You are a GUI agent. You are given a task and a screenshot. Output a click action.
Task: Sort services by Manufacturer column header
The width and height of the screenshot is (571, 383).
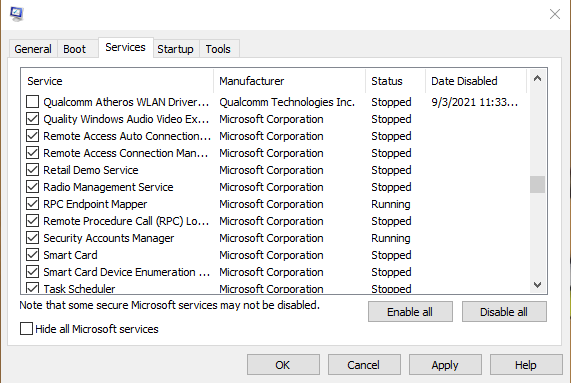[289, 81]
